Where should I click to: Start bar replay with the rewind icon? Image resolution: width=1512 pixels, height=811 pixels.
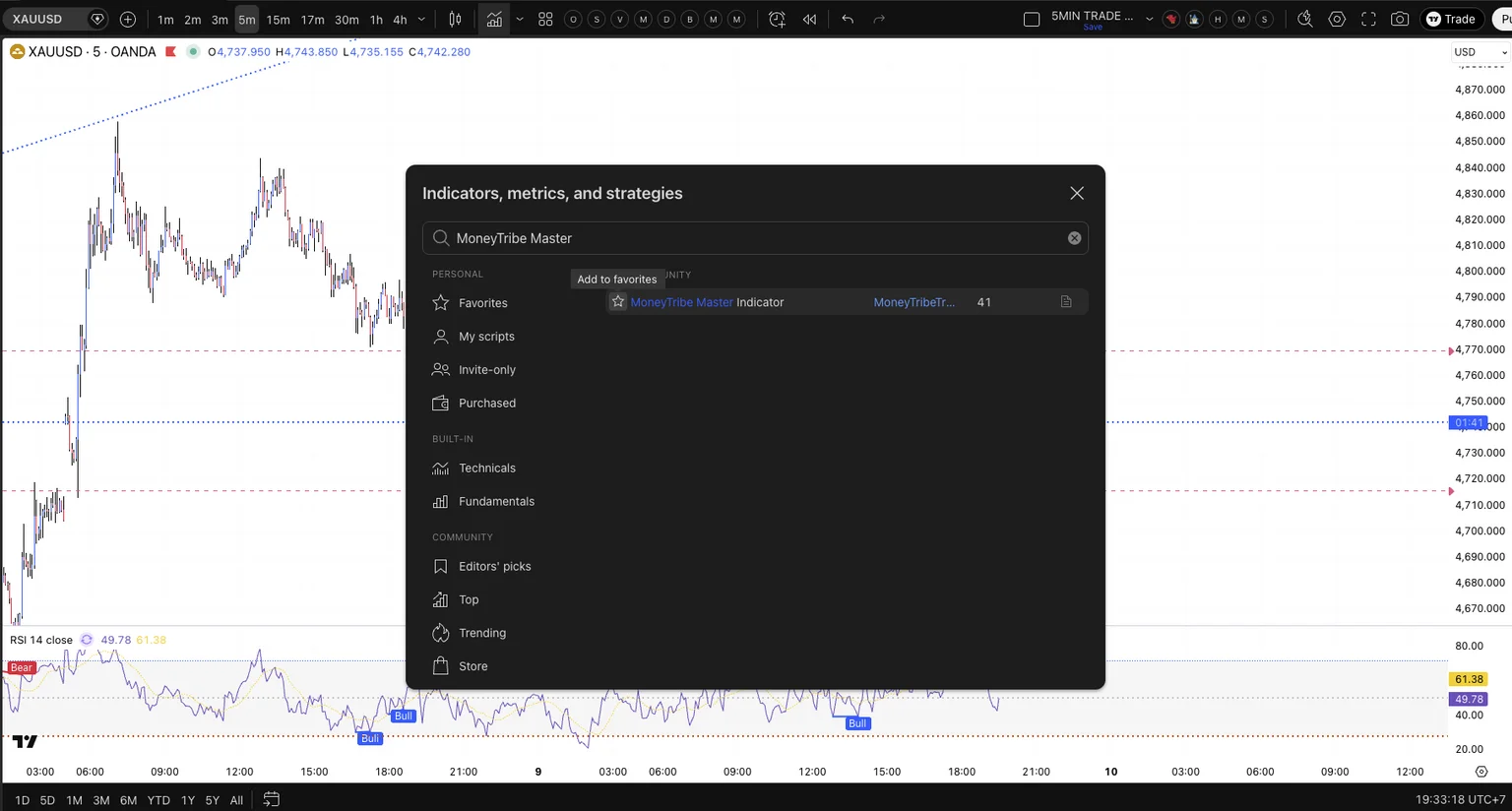tap(809, 19)
